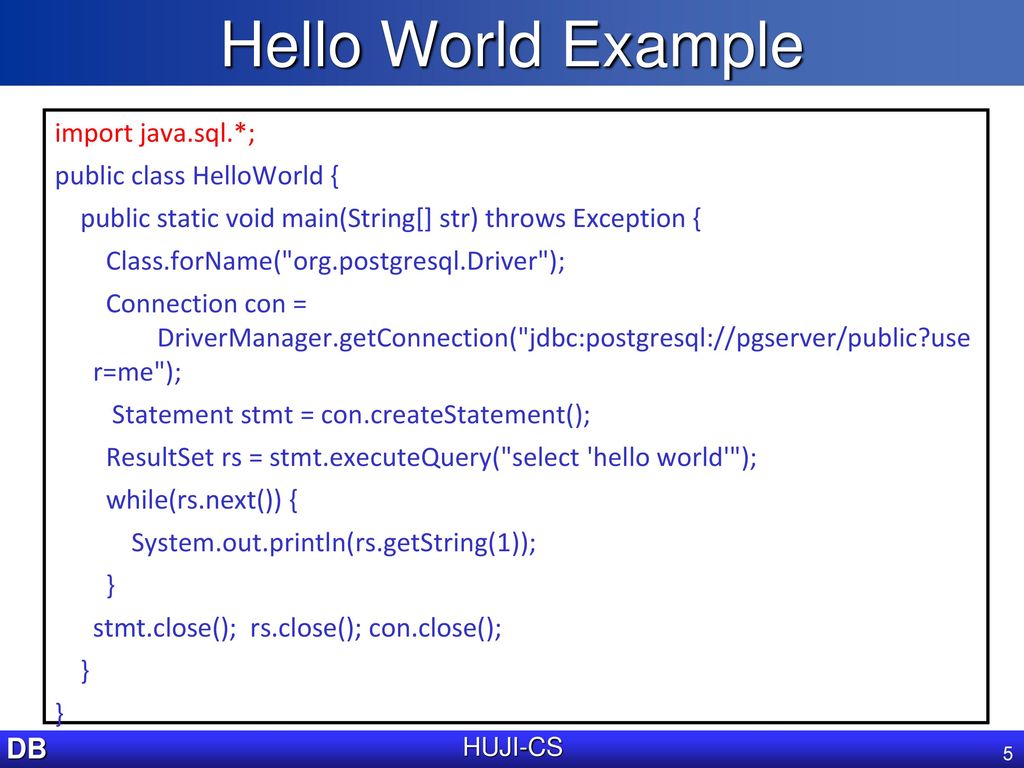Click the DriverManager.getConnection jdbc URL line
The image size is (1024, 768).
[564, 338]
